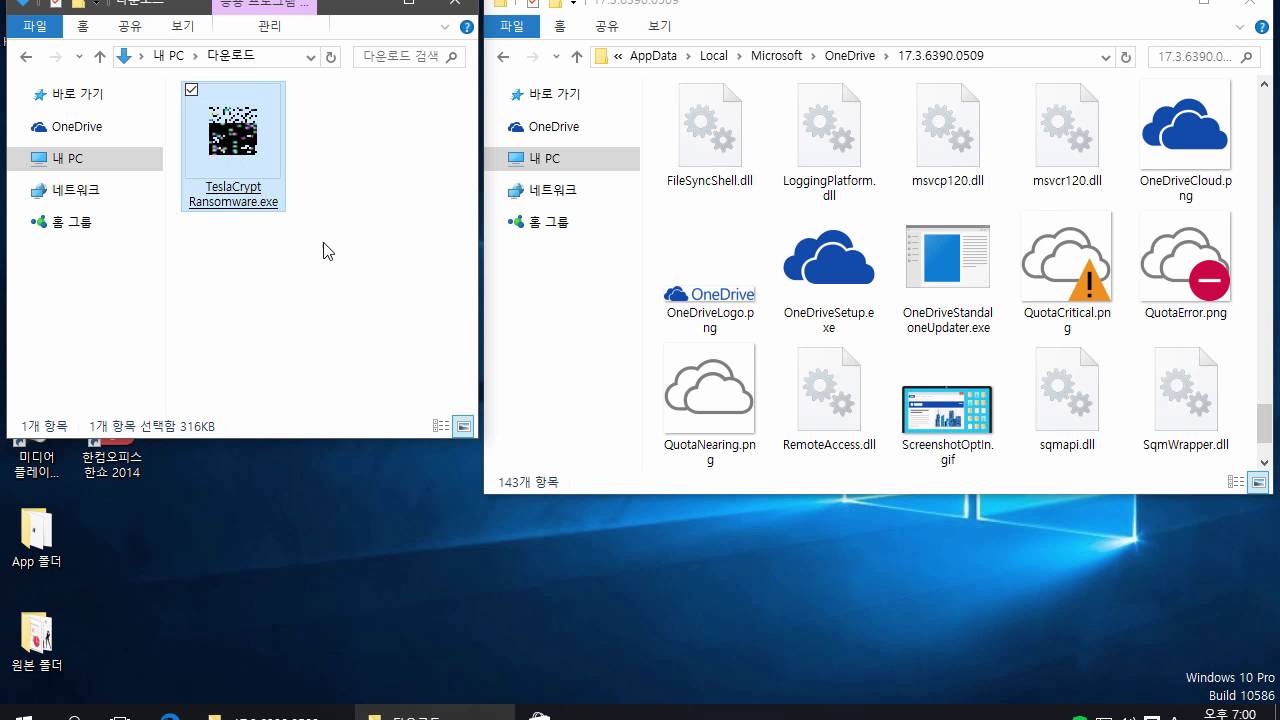Click the OneDrive breadcrumb in address bar

[850, 56]
